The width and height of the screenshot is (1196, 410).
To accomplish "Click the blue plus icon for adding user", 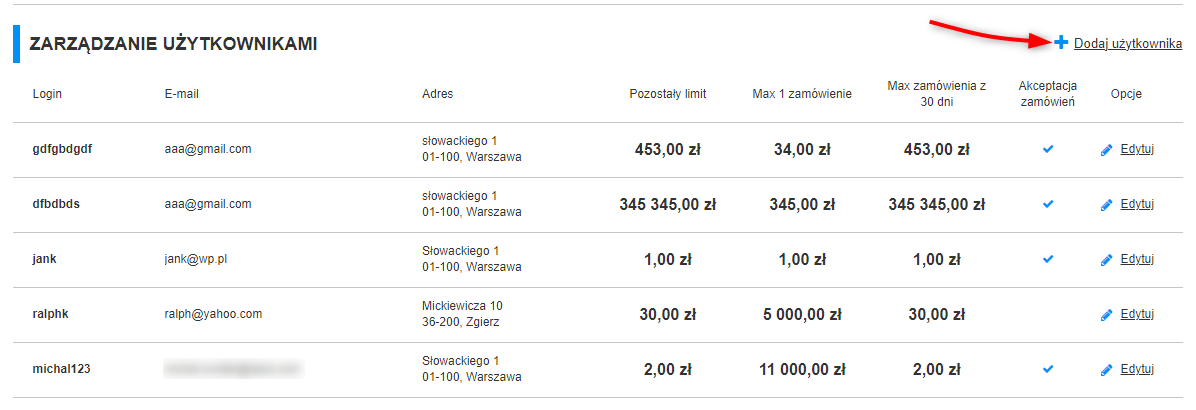I will click(1060, 43).
